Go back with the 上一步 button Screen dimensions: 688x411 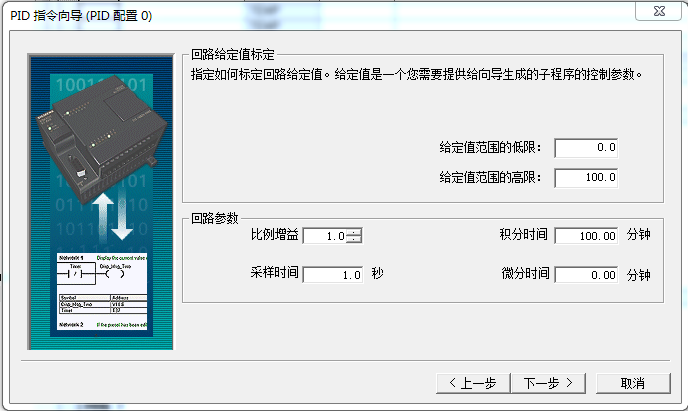(471, 383)
